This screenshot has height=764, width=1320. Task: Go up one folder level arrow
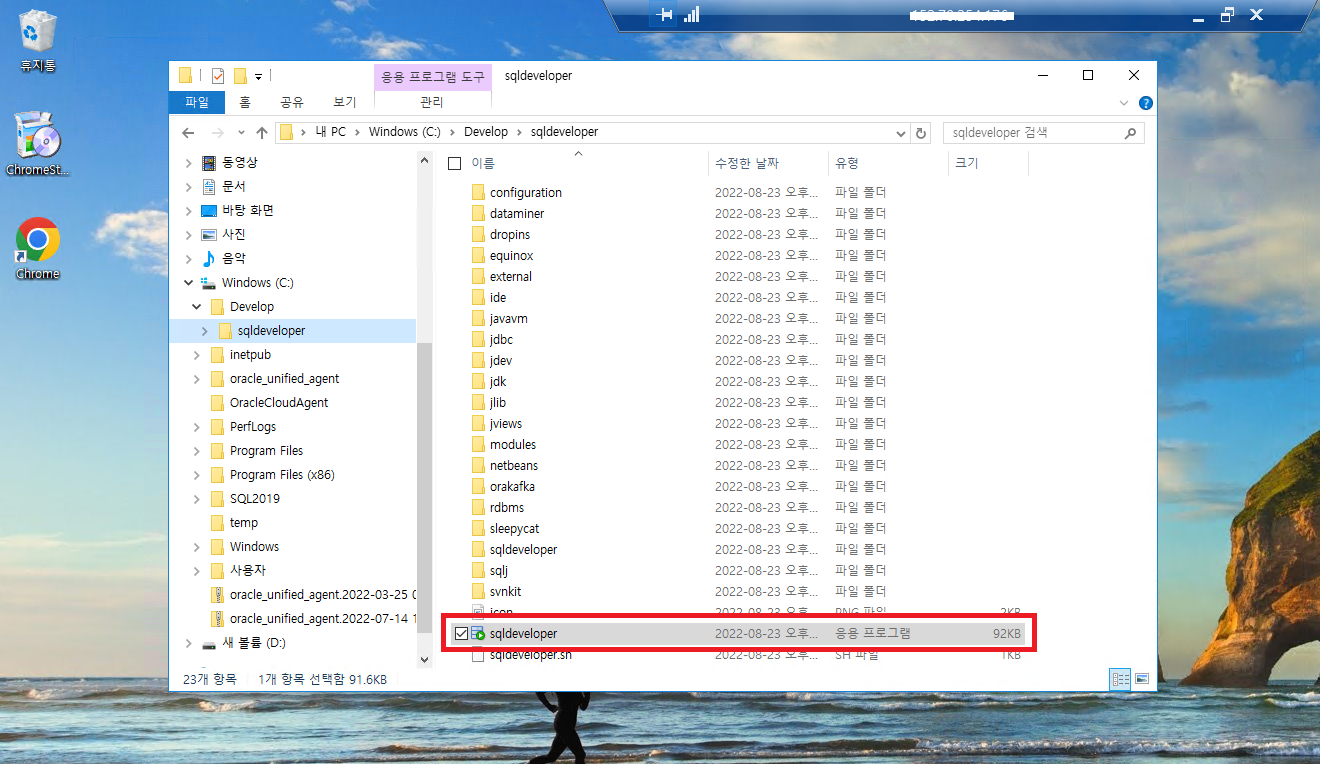click(x=262, y=132)
